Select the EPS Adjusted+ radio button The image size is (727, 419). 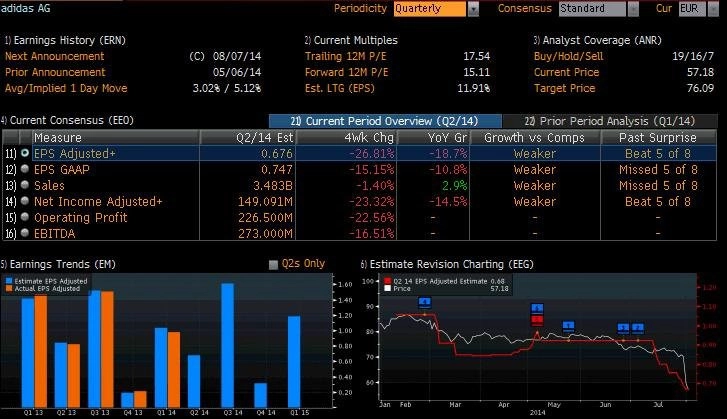pyautogui.click(x=25, y=152)
